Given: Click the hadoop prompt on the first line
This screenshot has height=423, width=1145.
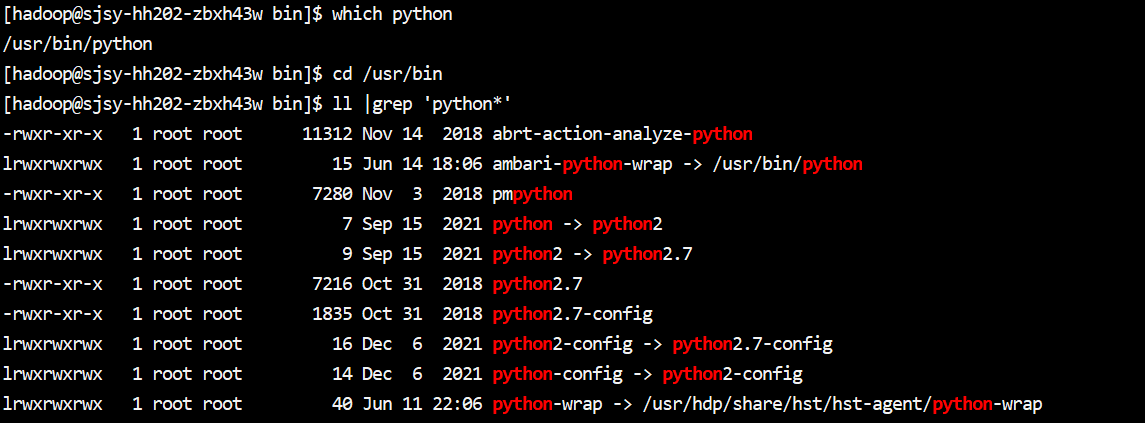Looking at the screenshot, I should 162,14.
